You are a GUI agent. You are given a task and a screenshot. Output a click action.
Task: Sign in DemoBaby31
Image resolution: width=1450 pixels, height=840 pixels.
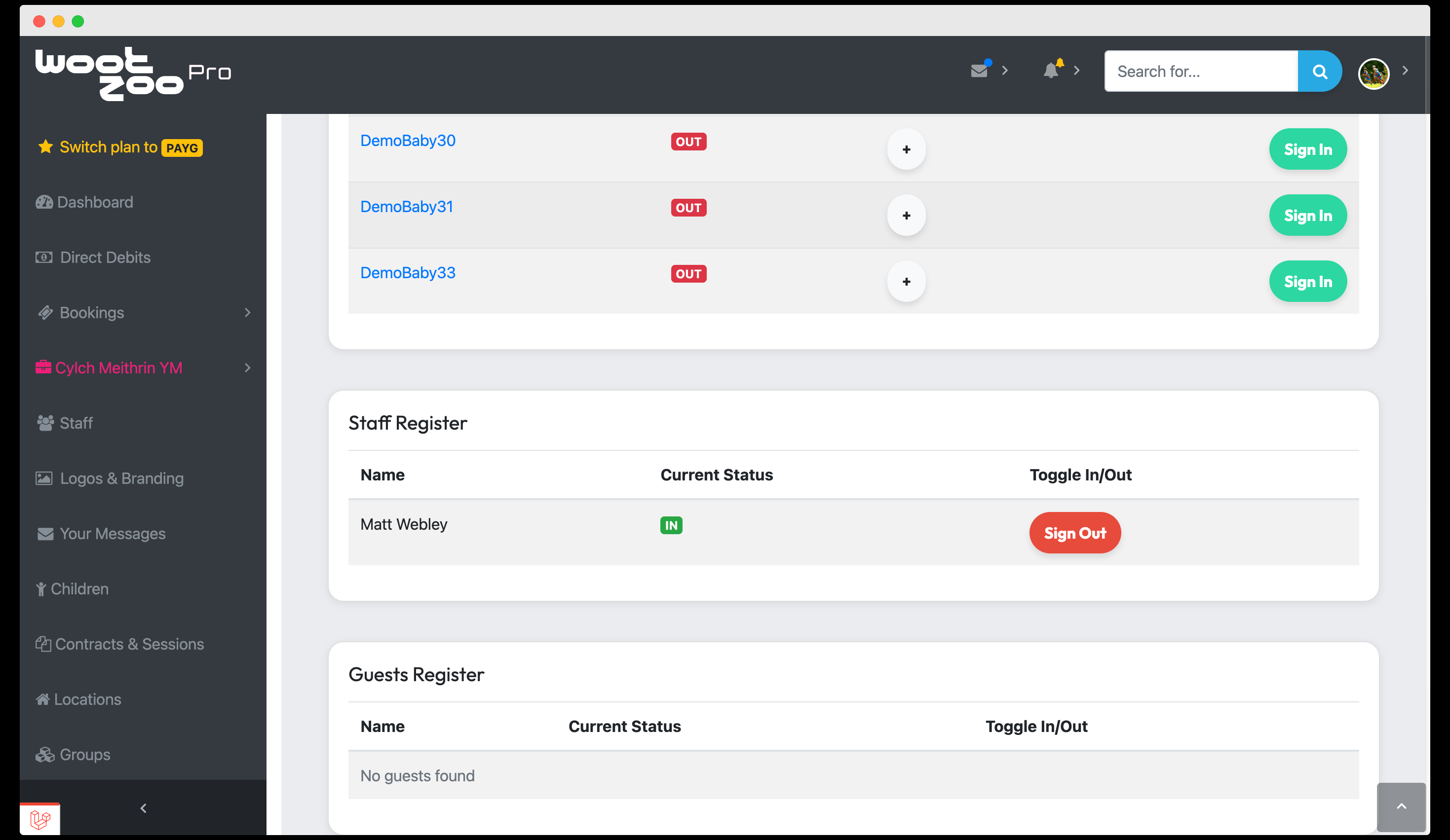click(1307, 216)
